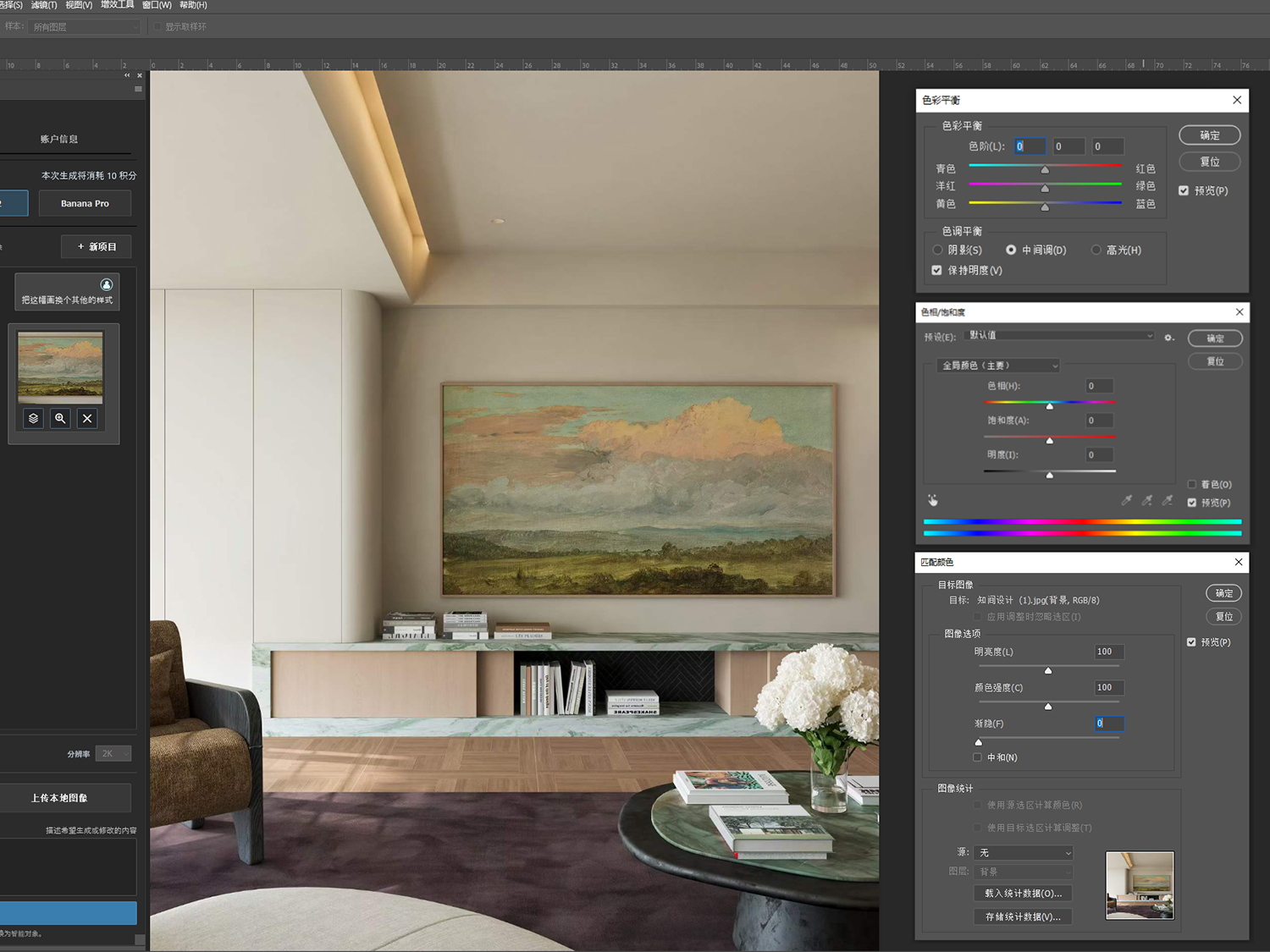
Task: Close the plugin panel with the X
Action: 140,75
